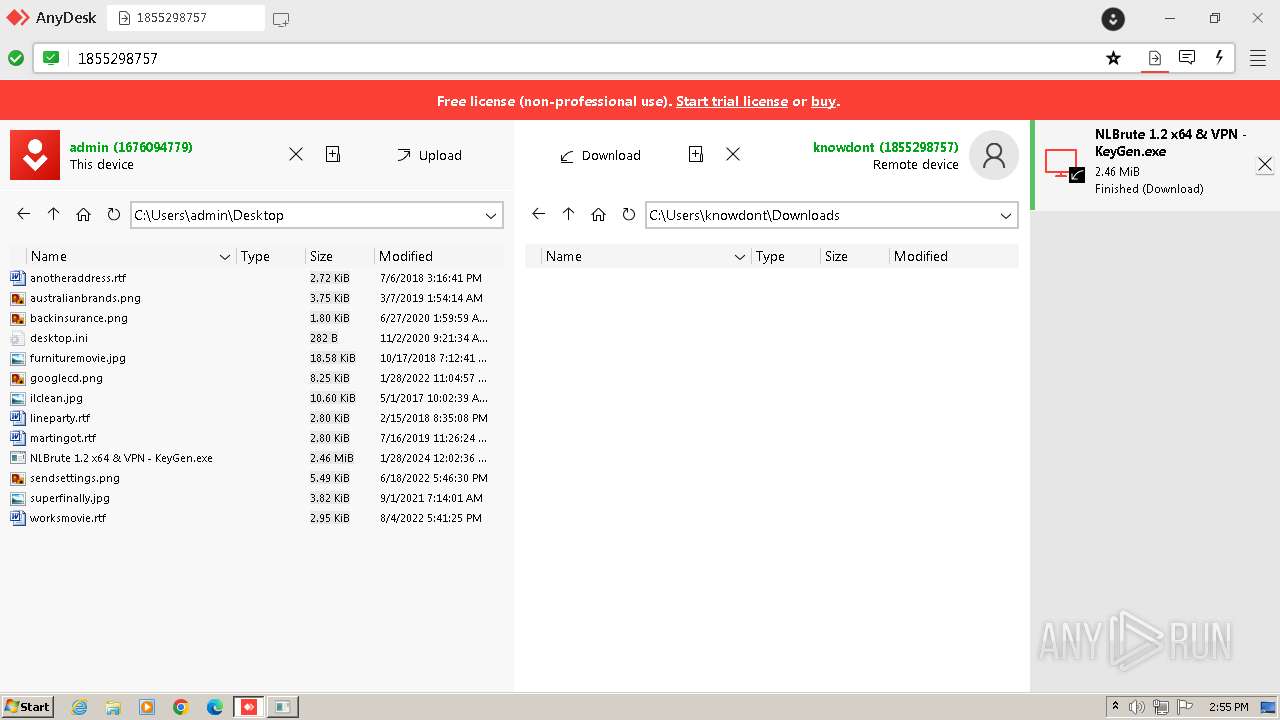Sort remote files by Modified column
This screenshot has height=720, width=1280.
953,256
